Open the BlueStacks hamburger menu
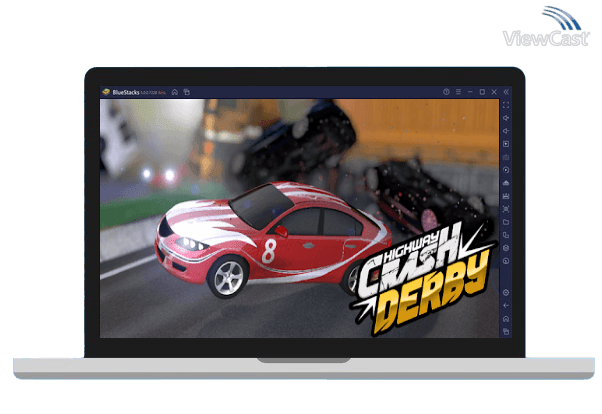Screen dimensions: 602x414 click(x=458, y=92)
